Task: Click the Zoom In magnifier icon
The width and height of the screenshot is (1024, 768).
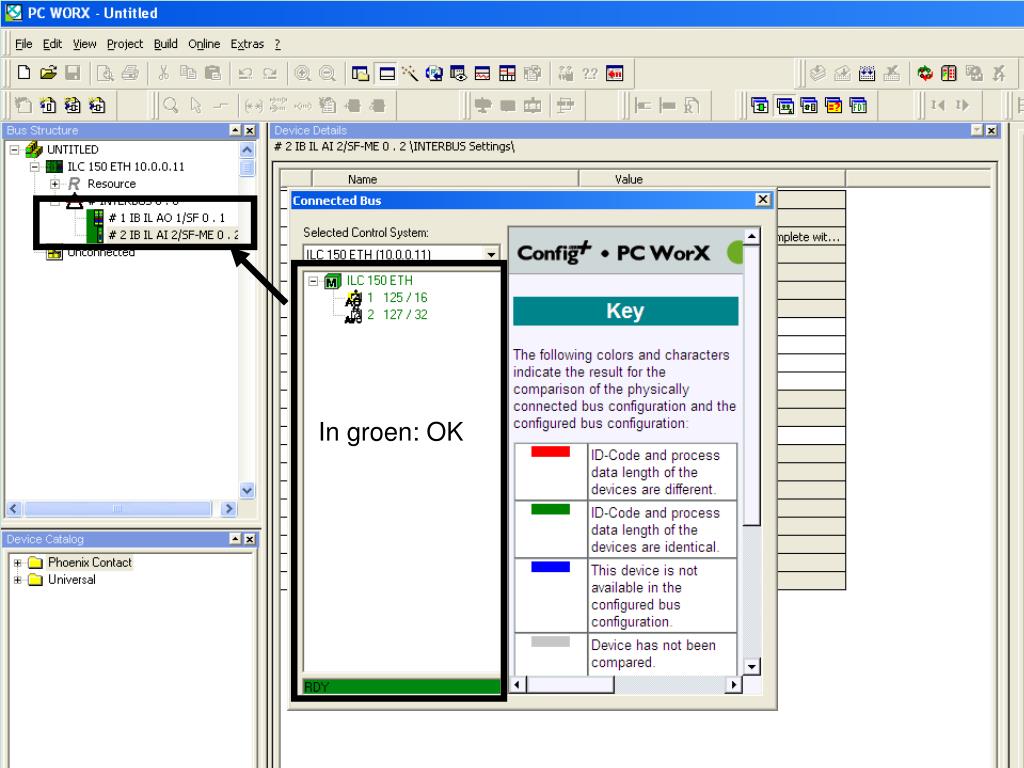Action: (x=302, y=72)
